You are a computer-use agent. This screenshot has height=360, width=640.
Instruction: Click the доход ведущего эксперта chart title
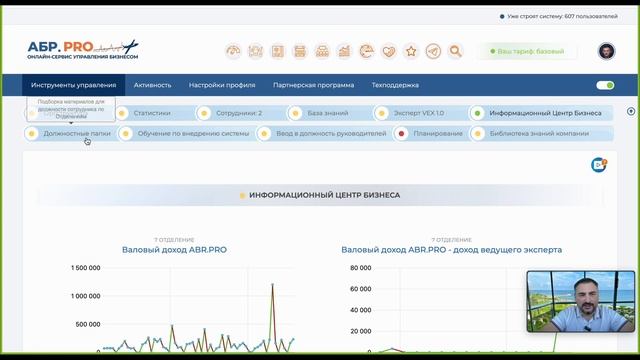pos(451,250)
